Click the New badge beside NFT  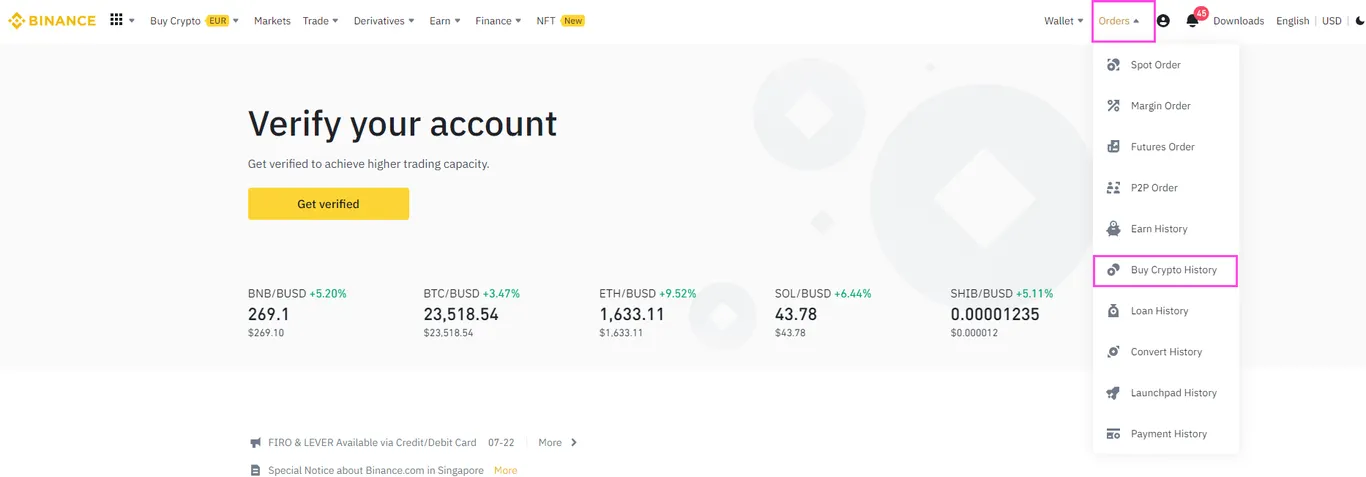(573, 21)
